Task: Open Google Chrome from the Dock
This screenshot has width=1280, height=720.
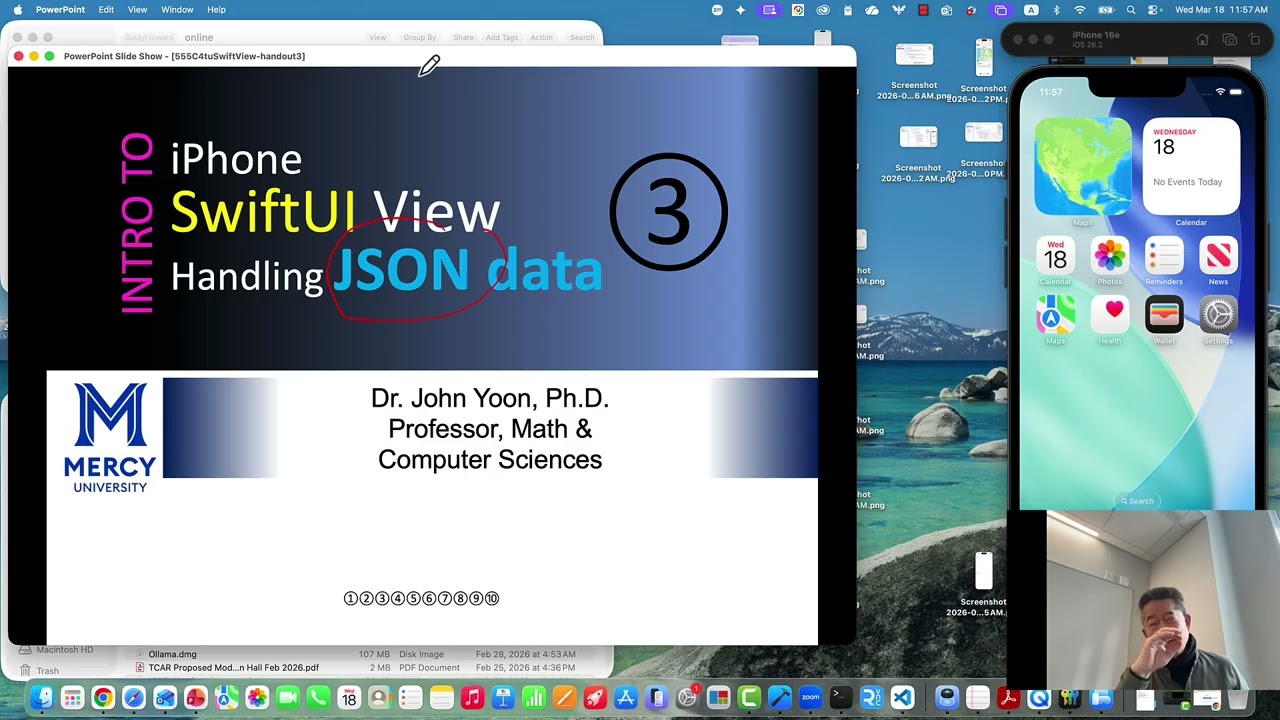Action: pyautogui.click(x=103, y=698)
